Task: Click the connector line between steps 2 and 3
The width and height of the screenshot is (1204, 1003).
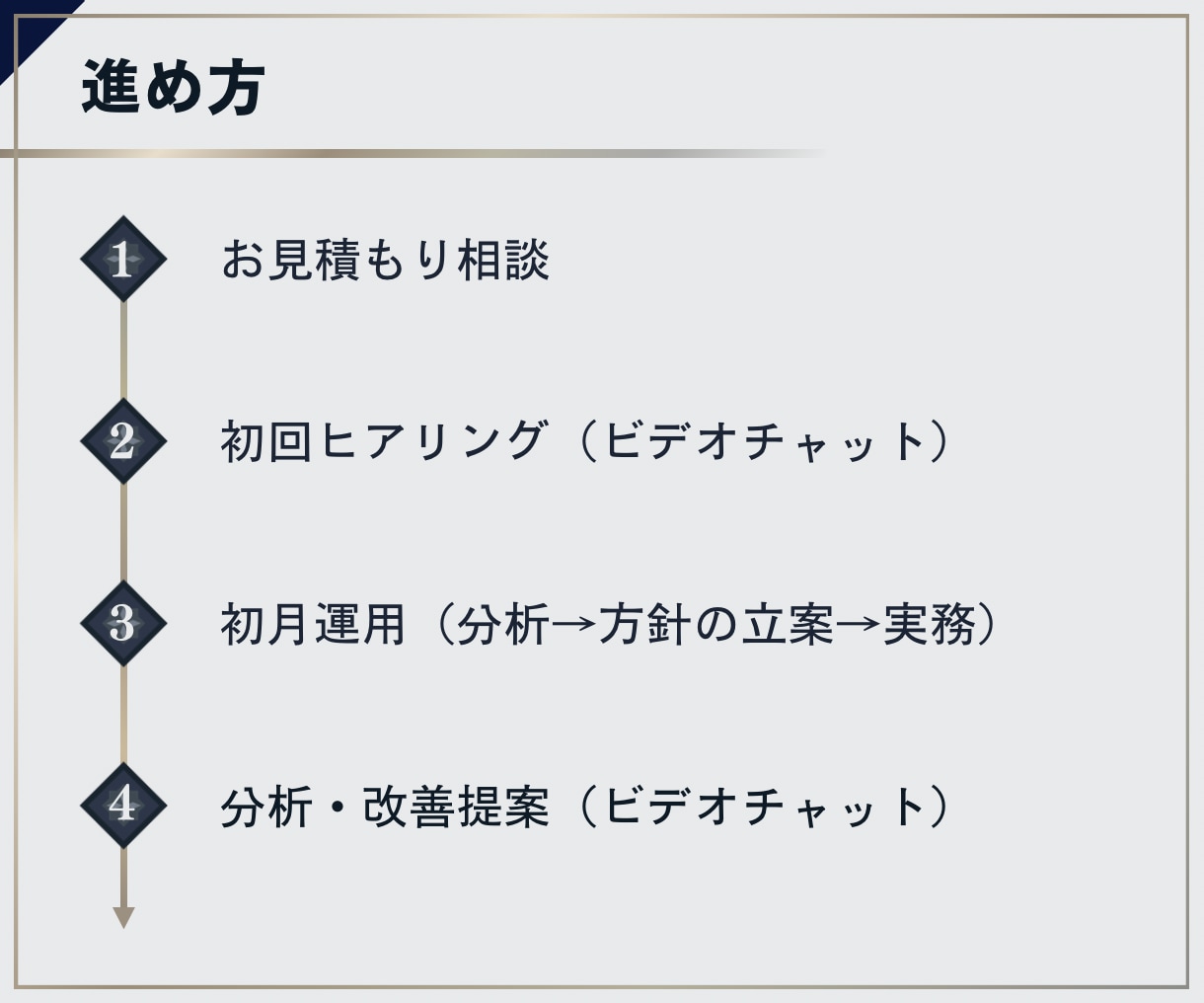Action: point(123,532)
